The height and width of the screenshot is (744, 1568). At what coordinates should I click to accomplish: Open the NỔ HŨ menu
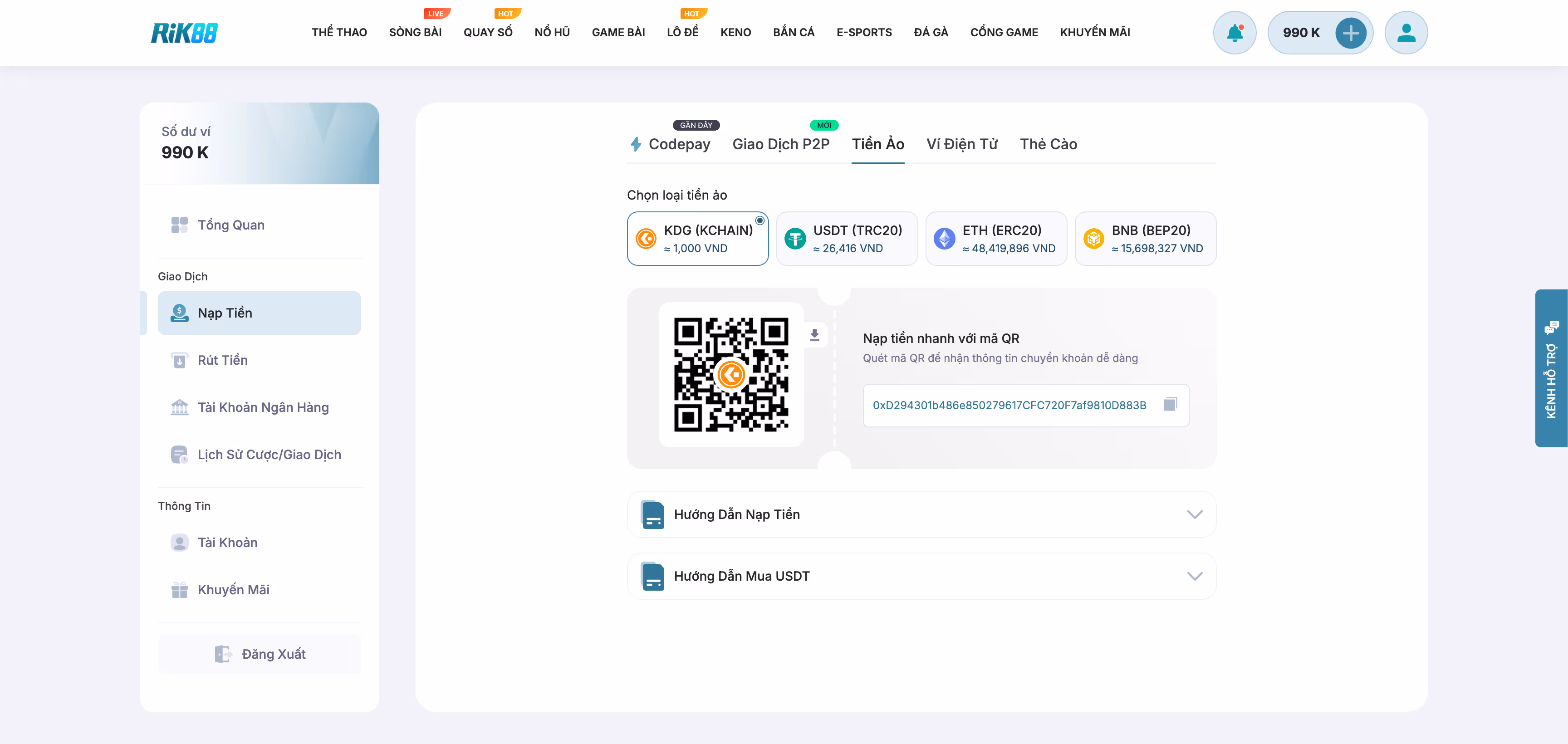click(x=552, y=32)
